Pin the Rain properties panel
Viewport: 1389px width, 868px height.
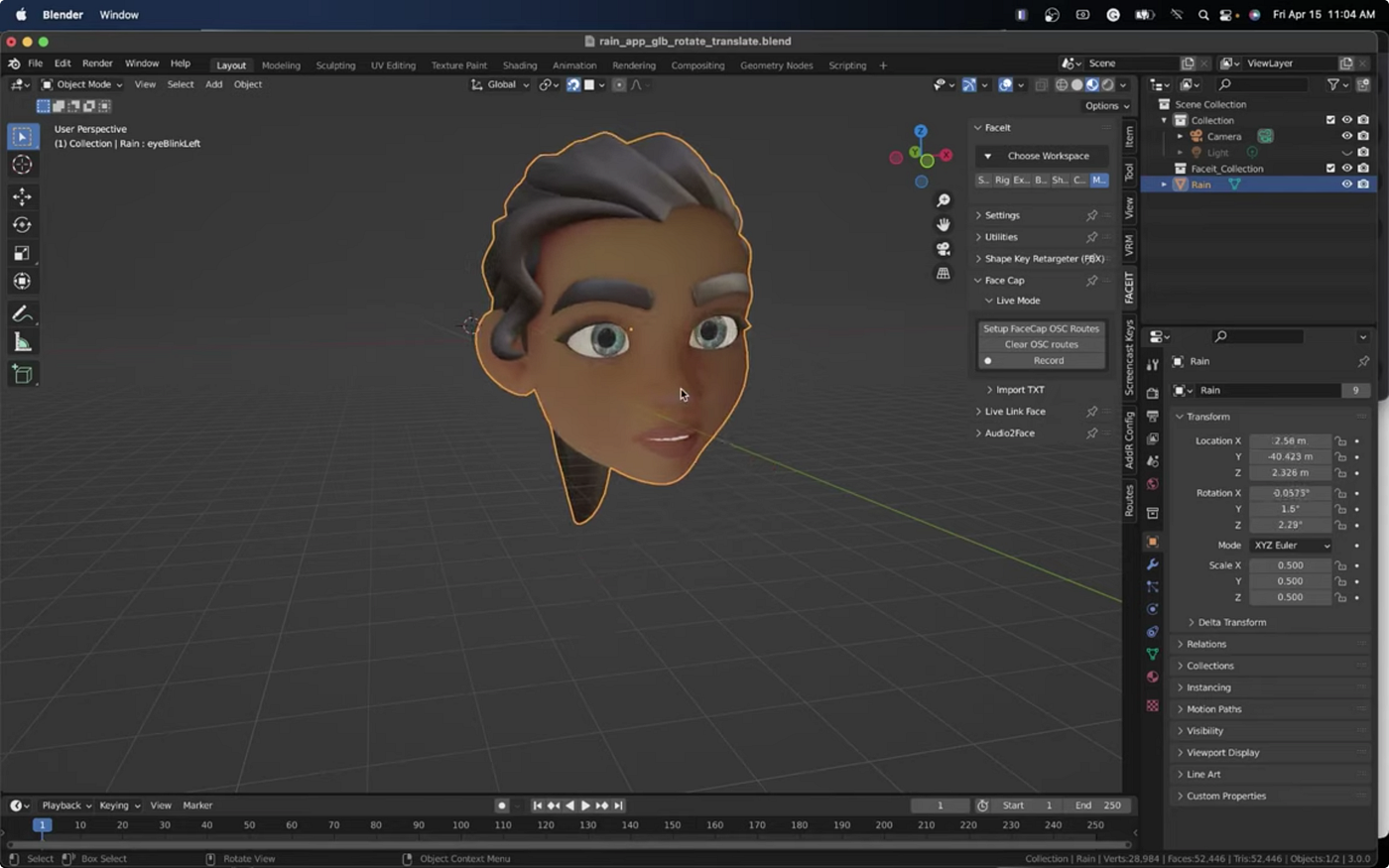pos(1362,362)
